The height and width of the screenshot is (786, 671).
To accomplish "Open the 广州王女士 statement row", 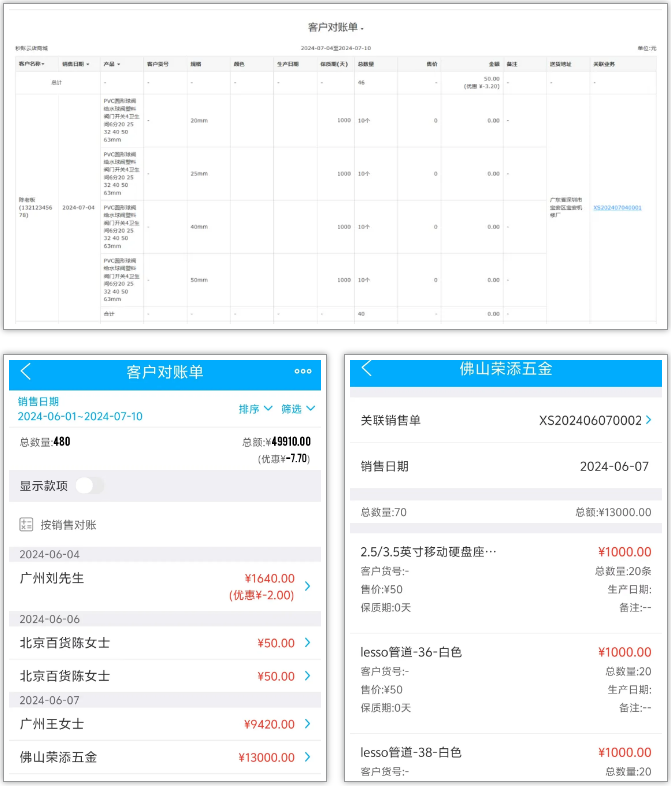I will (x=165, y=724).
